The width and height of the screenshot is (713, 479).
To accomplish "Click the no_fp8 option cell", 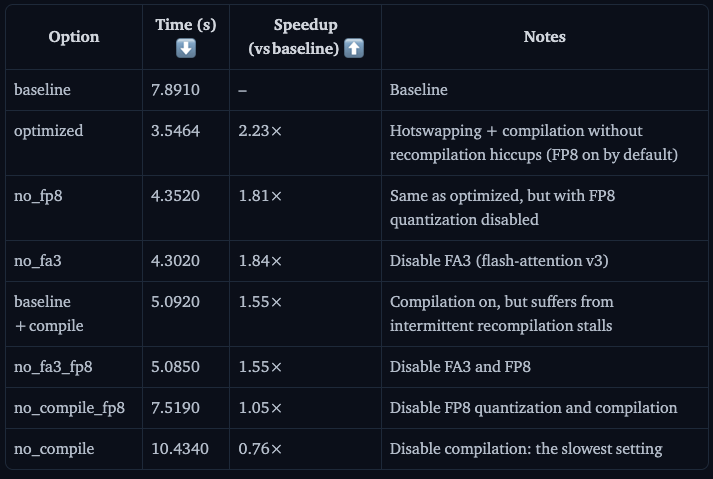I will coord(38,196).
